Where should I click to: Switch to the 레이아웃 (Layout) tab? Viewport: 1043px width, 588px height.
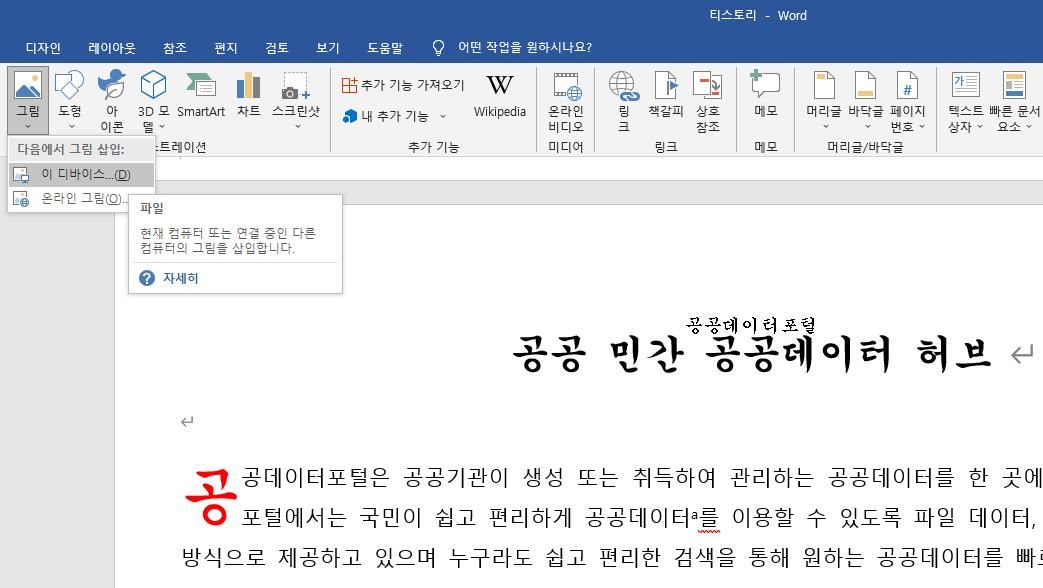(x=112, y=48)
